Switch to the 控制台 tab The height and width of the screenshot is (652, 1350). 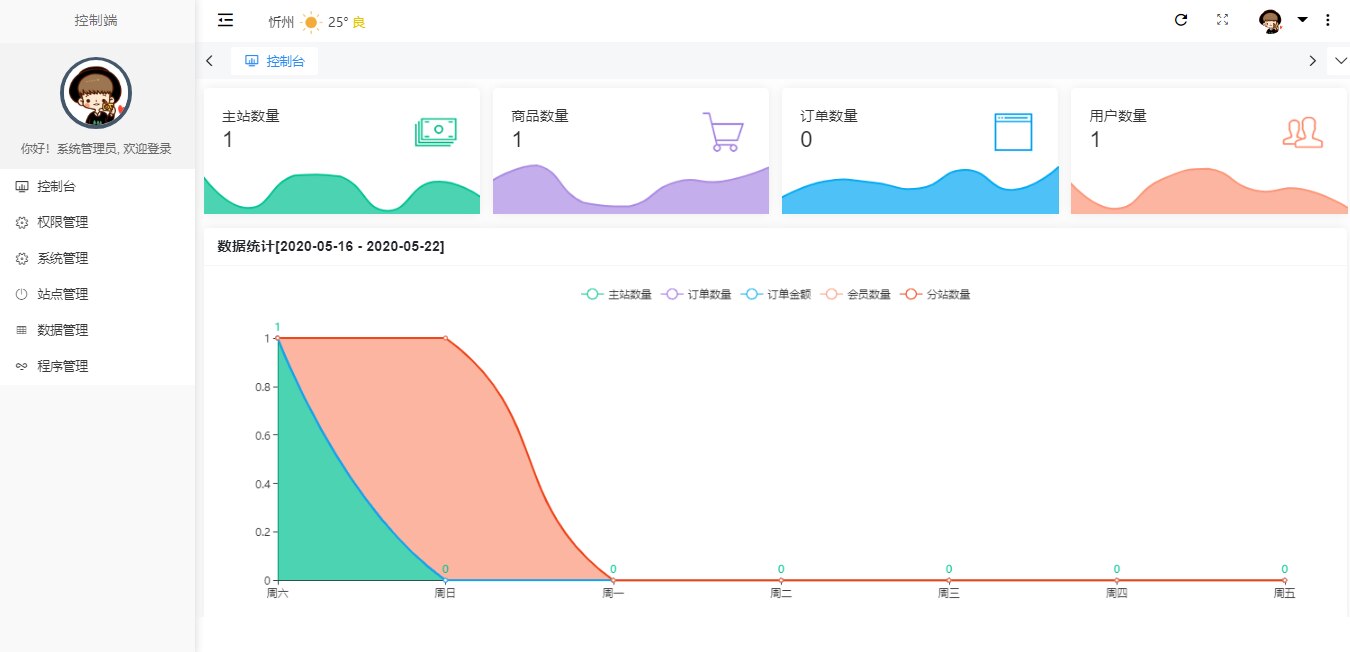pyautogui.click(x=274, y=60)
